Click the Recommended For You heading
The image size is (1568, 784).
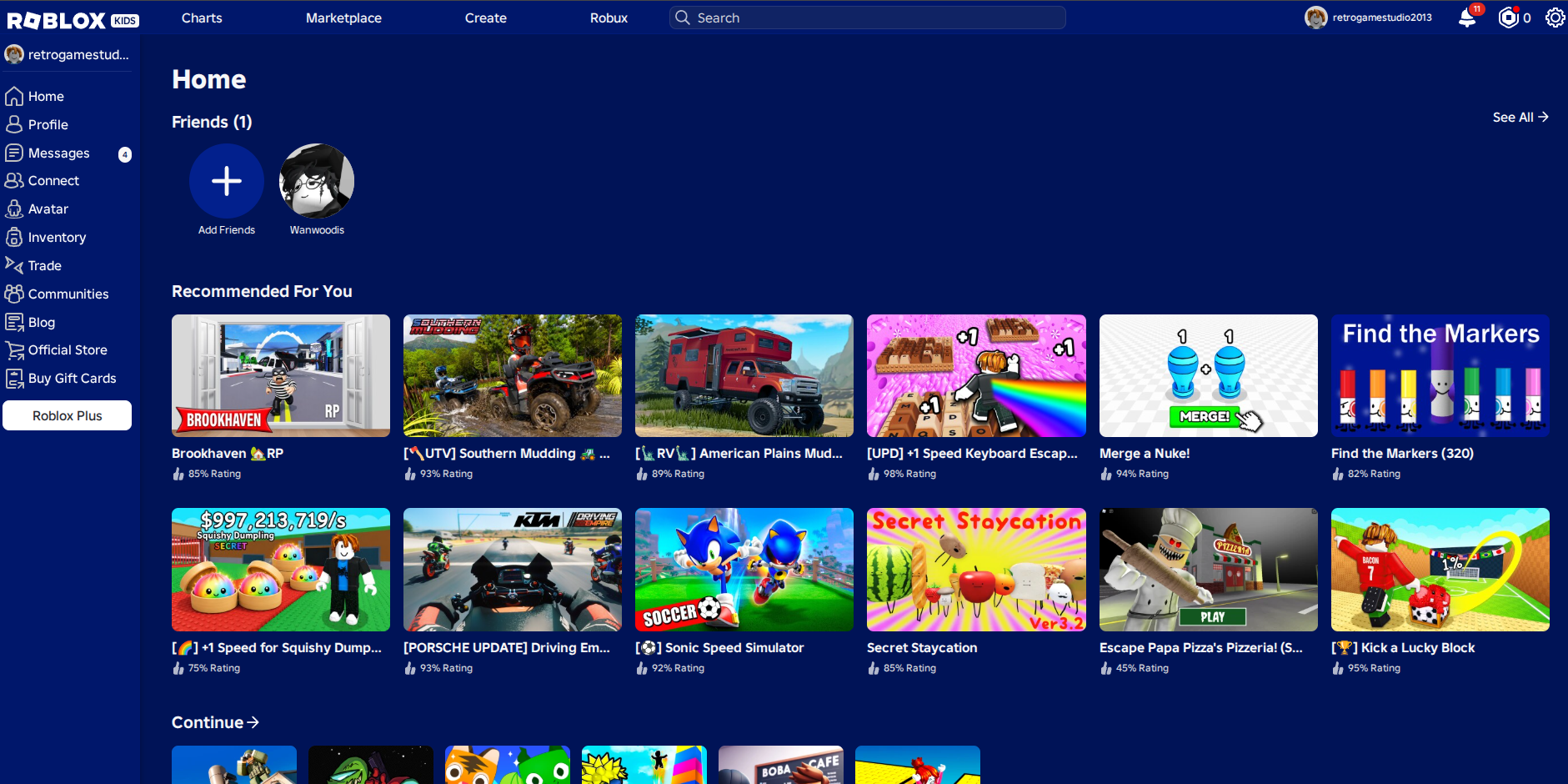click(x=262, y=291)
